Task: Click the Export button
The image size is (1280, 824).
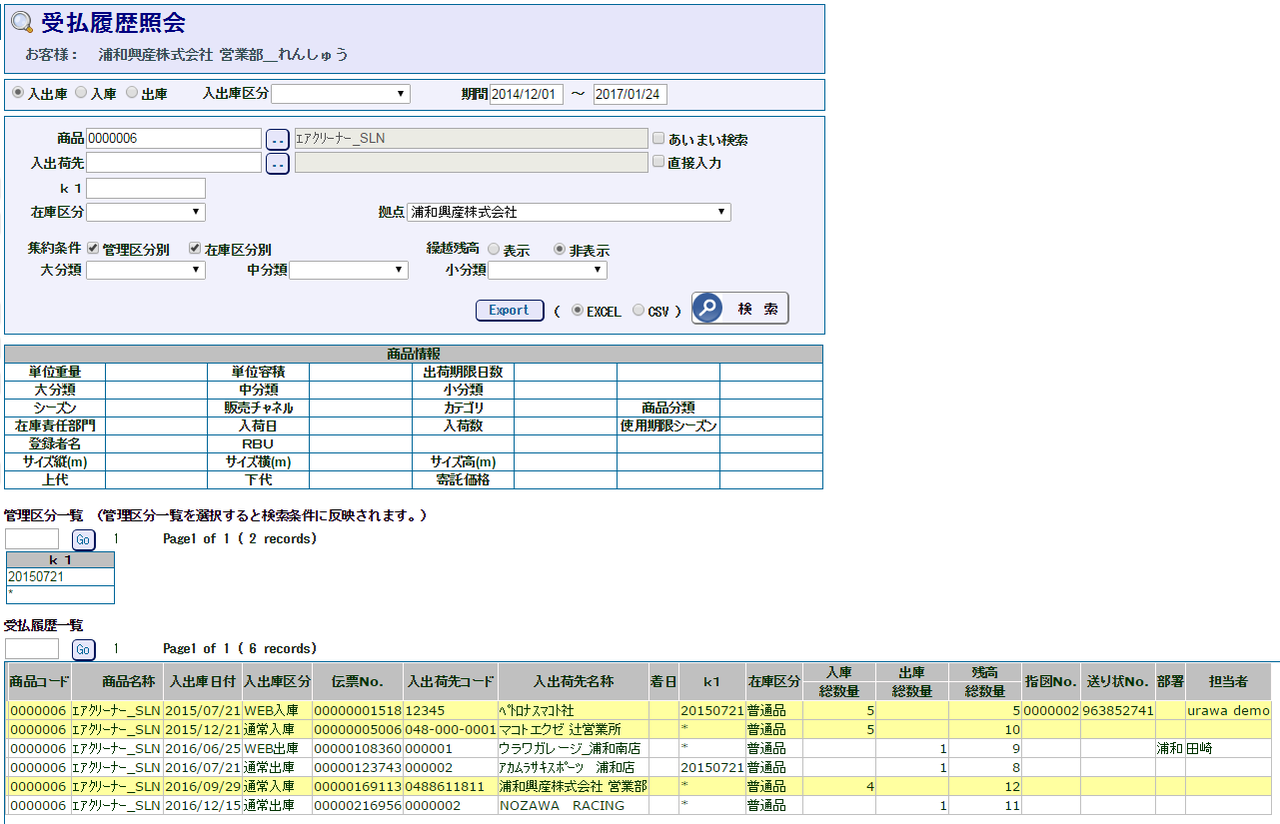Action: click(x=509, y=310)
